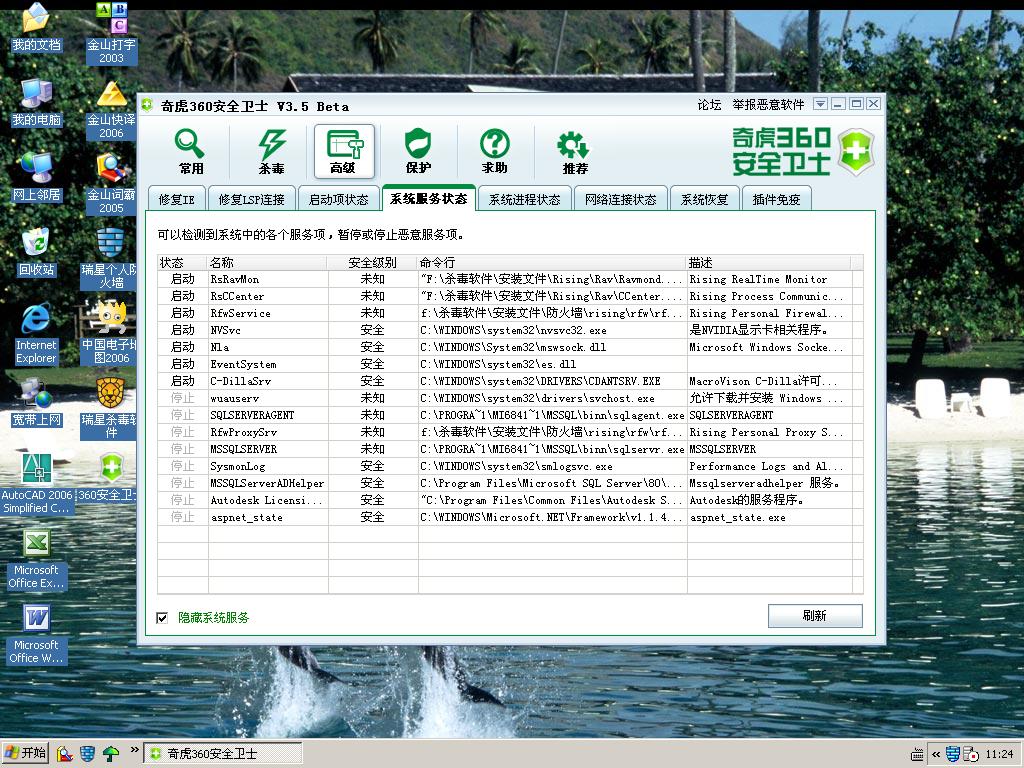Open the 网络连接状态 tab
Image resolution: width=1024 pixels, height=768 pixels.
pyautogui.click(x=621, y=199)
